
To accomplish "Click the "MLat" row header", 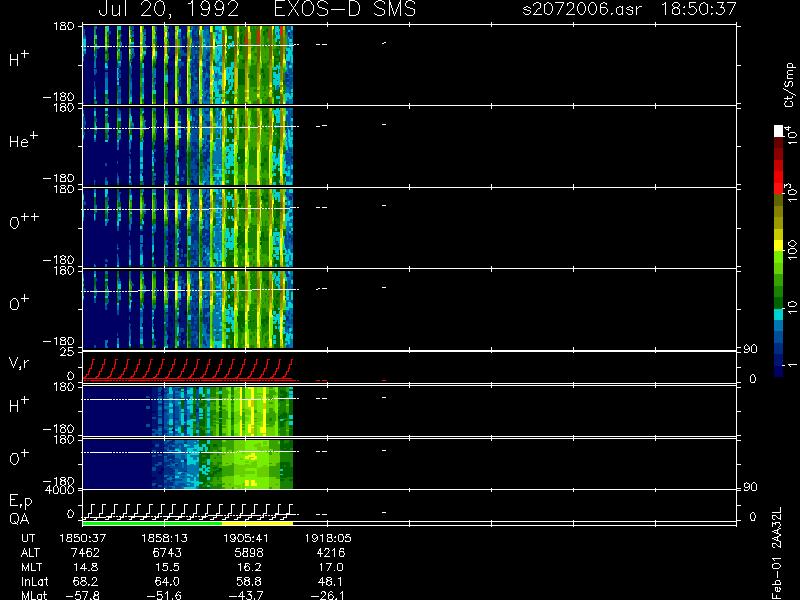I will tap(34, 595).
